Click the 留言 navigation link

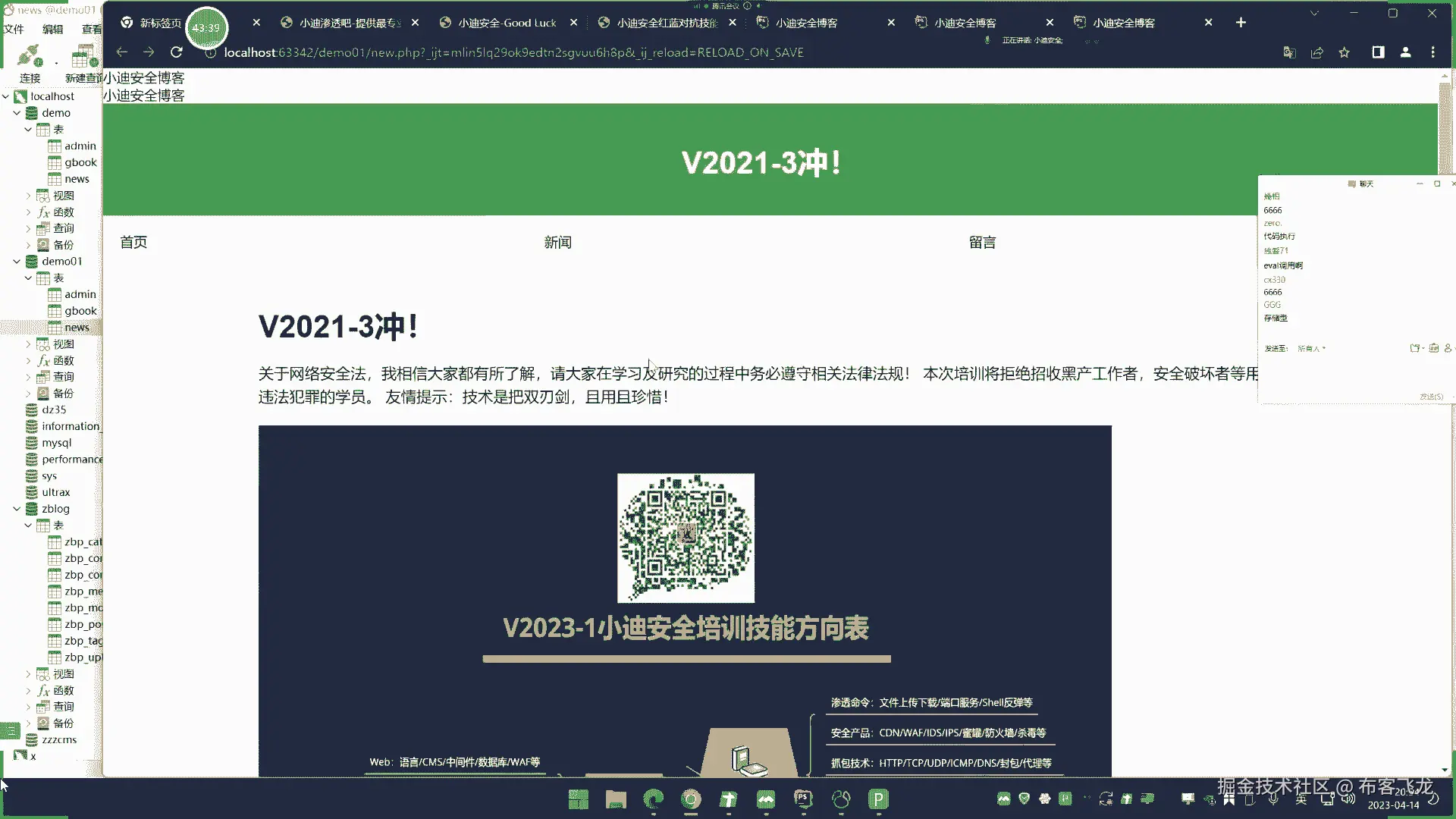[982, 243]
